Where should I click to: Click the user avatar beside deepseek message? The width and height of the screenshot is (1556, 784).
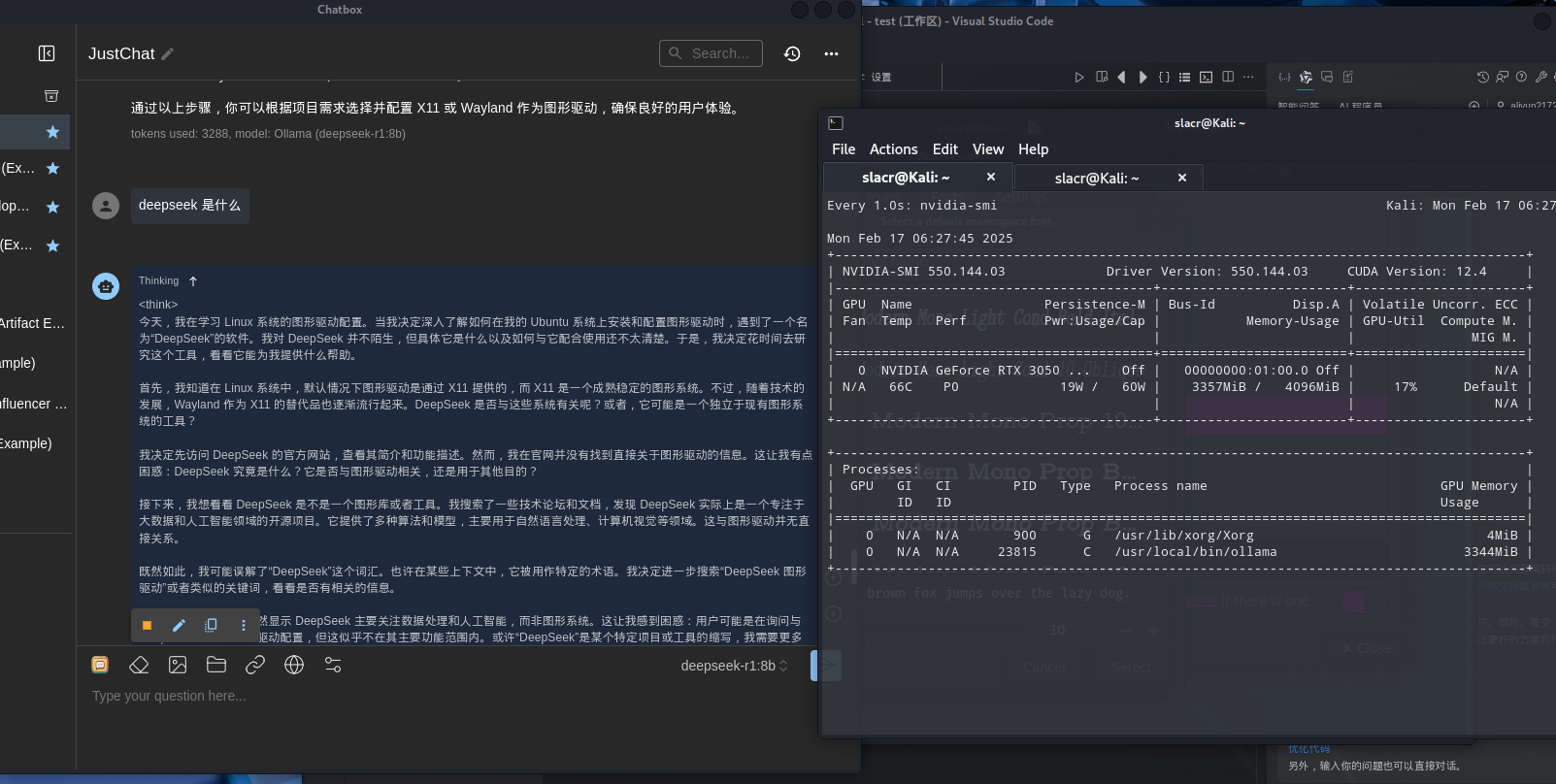coord(106,206)
